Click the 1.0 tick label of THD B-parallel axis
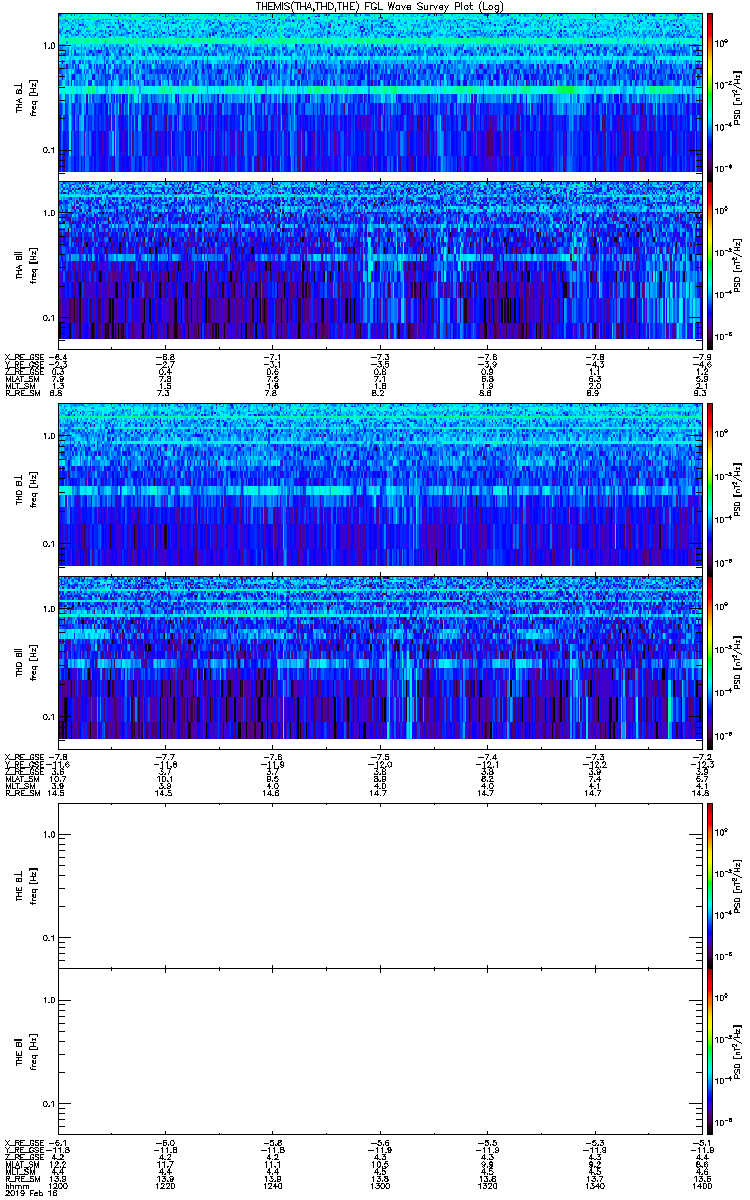 pos(49,608)
